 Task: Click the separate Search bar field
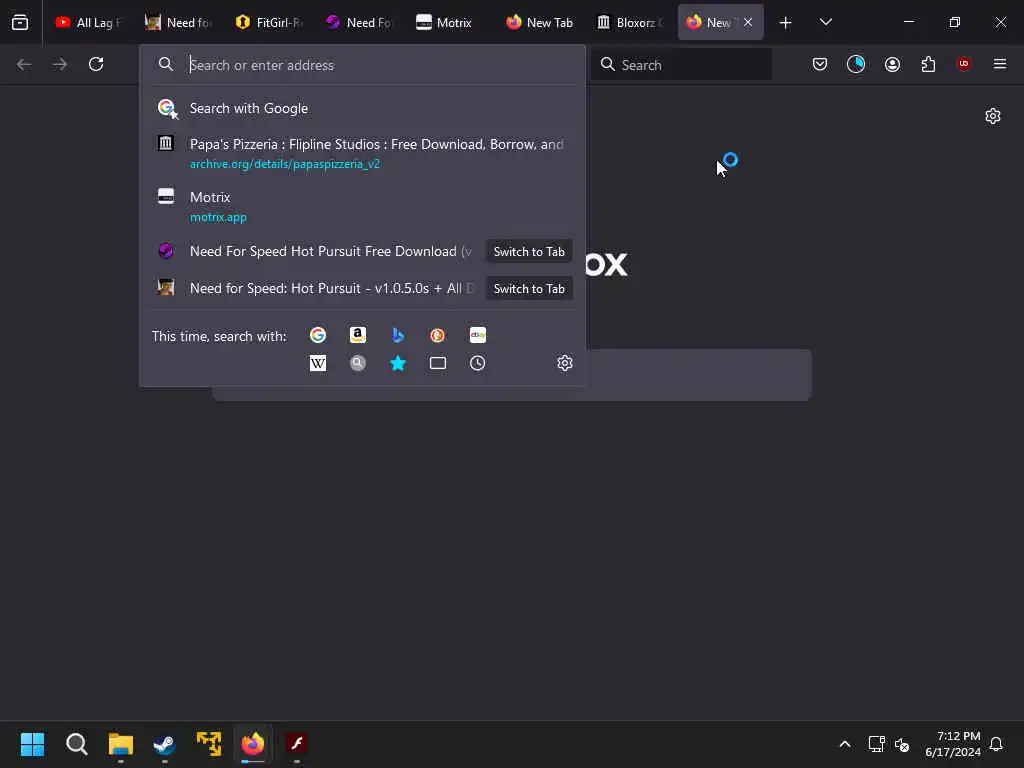pyautogui.click(x=681, y=65)
